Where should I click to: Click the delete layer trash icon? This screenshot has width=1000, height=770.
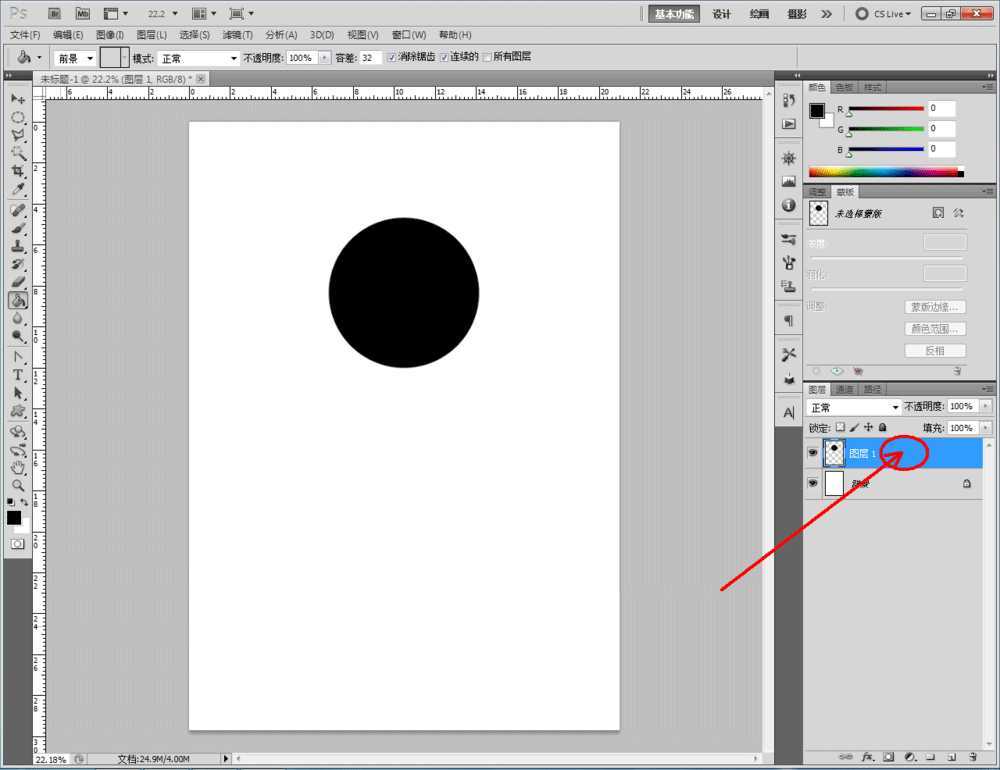972,757
